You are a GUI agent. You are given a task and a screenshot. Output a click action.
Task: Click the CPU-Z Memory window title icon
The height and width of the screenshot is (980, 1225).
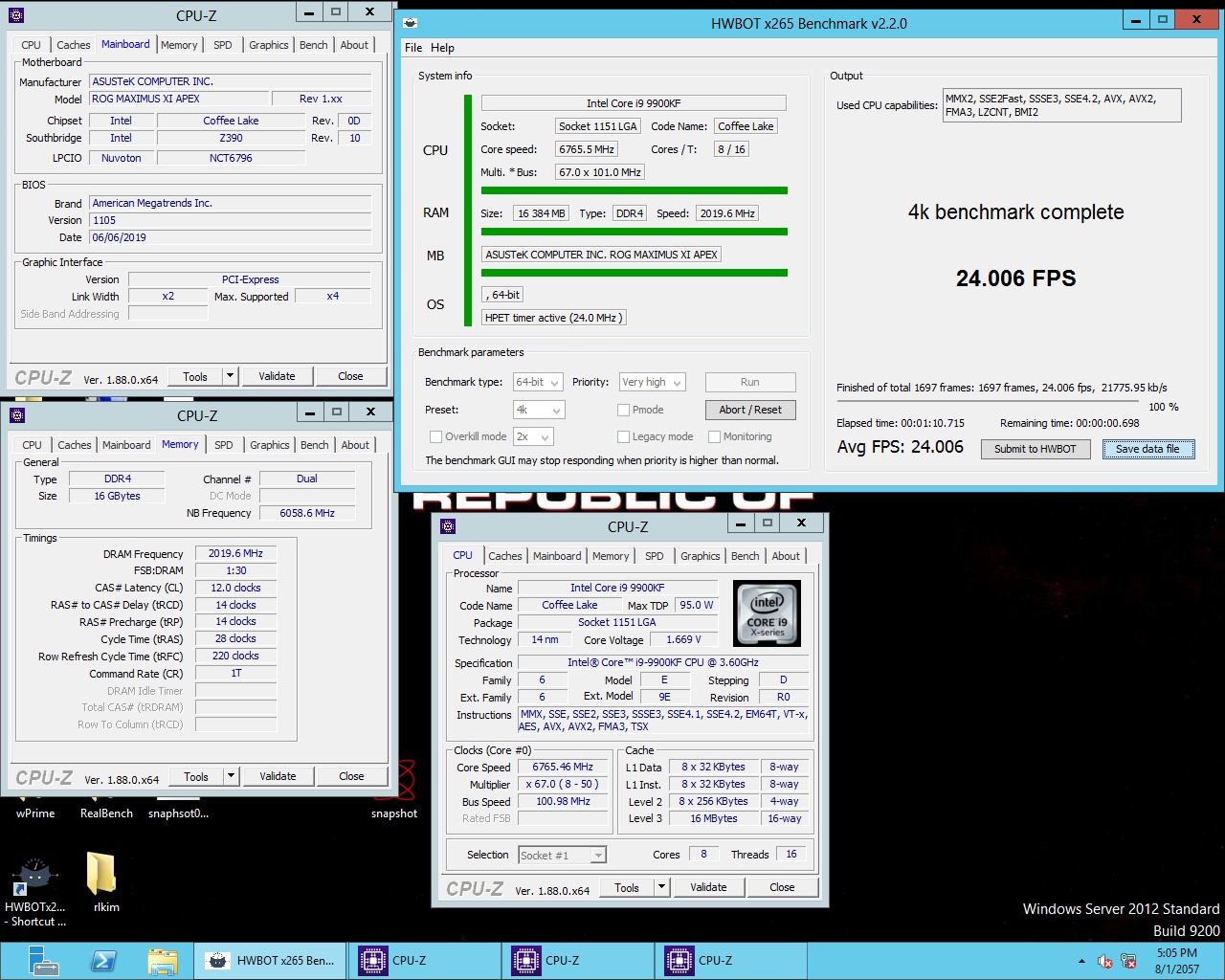(16, 415)
